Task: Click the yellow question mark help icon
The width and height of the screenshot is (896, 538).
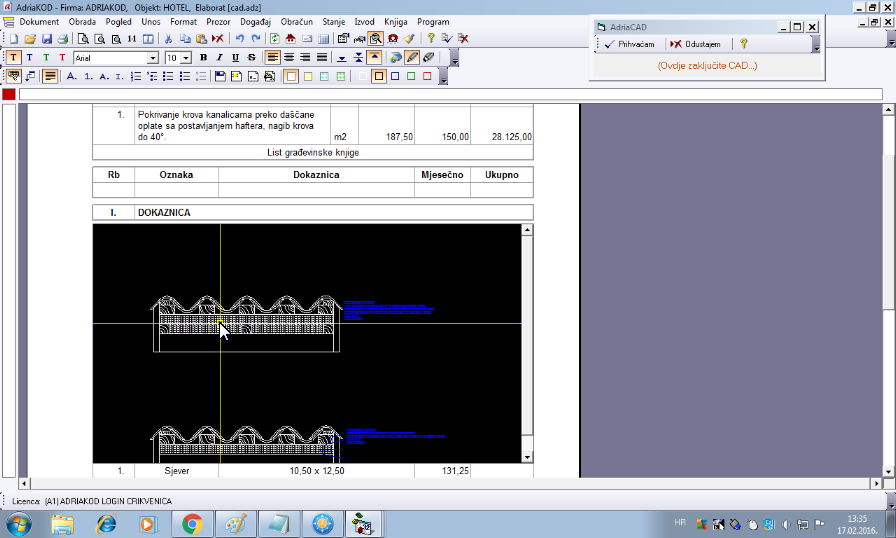Action: [x=431, y=39]
